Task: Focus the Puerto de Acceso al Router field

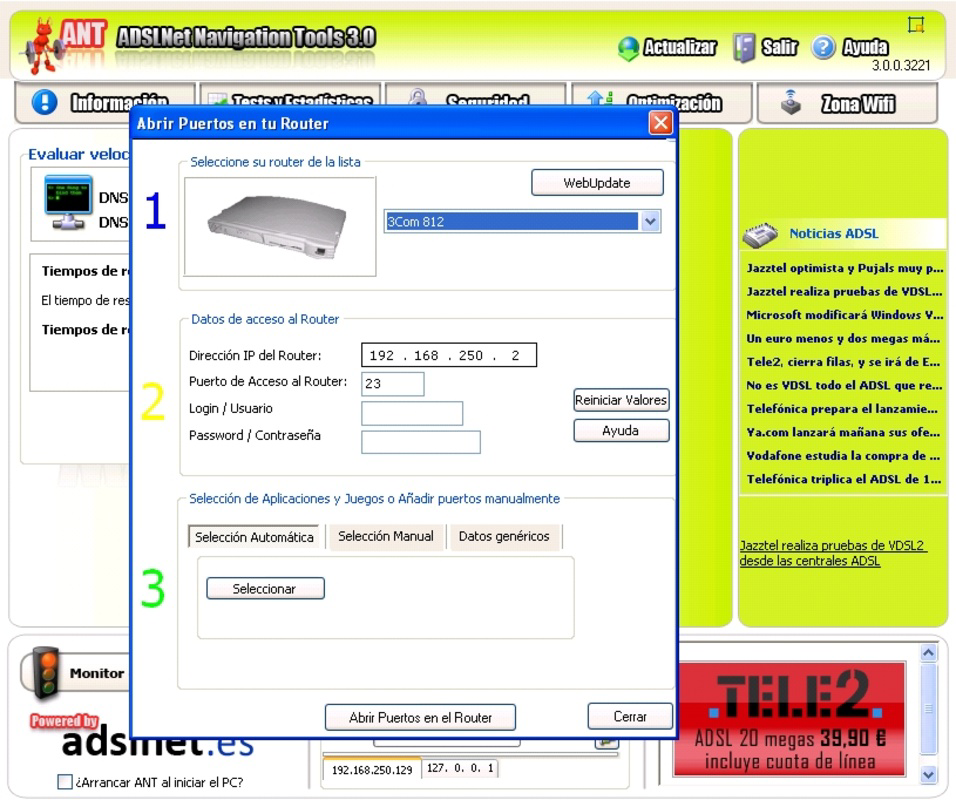Action: (393, 384)
